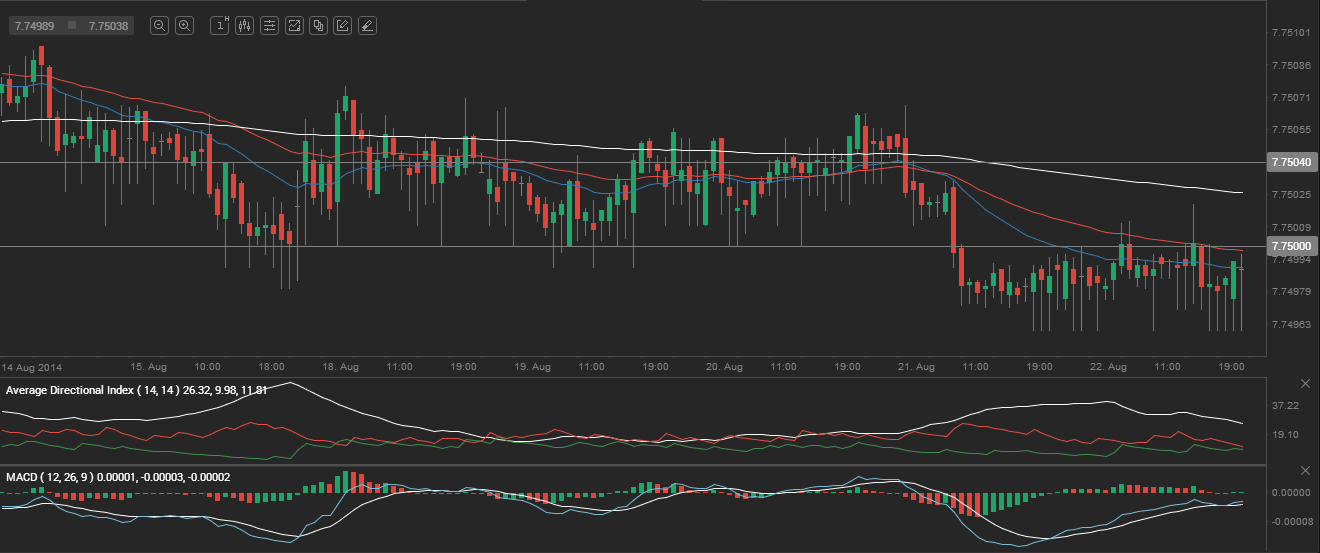Click the chart image snapshot icon
Image resolution: width=1320 pixels, height=553 pixels.
point(294,26)
